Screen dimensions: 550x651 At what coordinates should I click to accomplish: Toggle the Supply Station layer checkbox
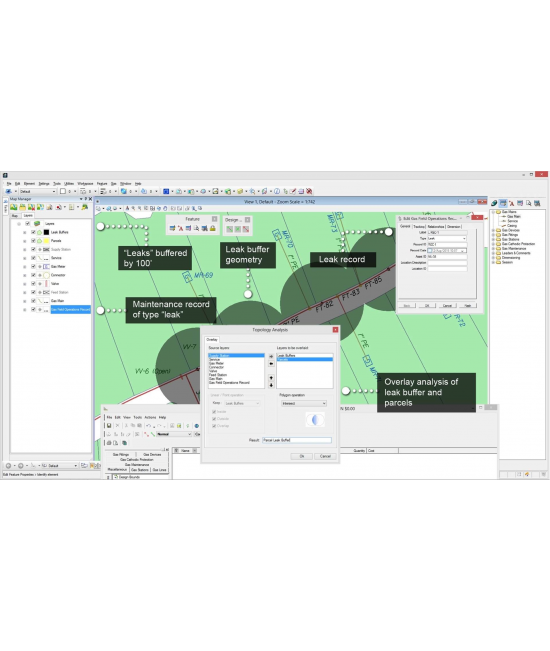[33, 250]
